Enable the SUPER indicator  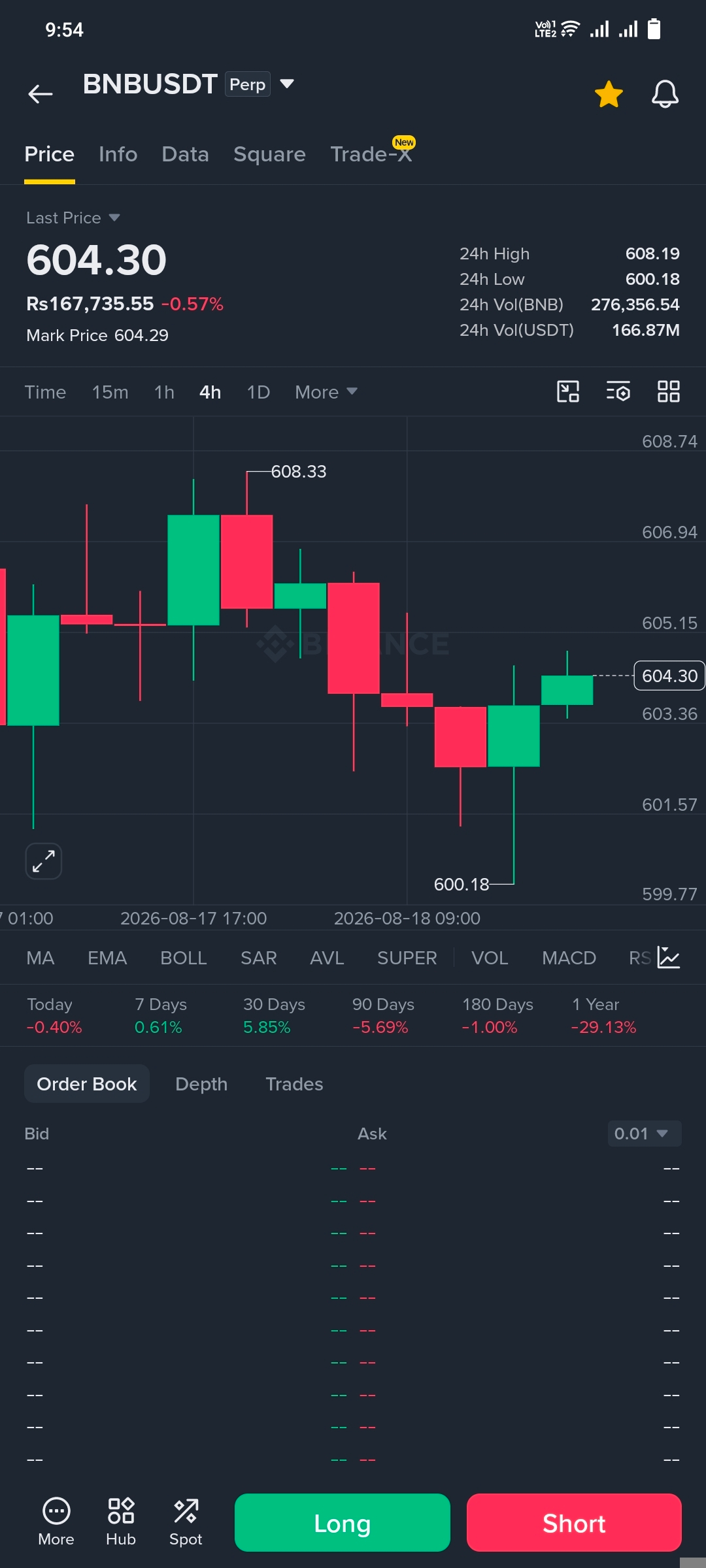click(x=407, y=958)
